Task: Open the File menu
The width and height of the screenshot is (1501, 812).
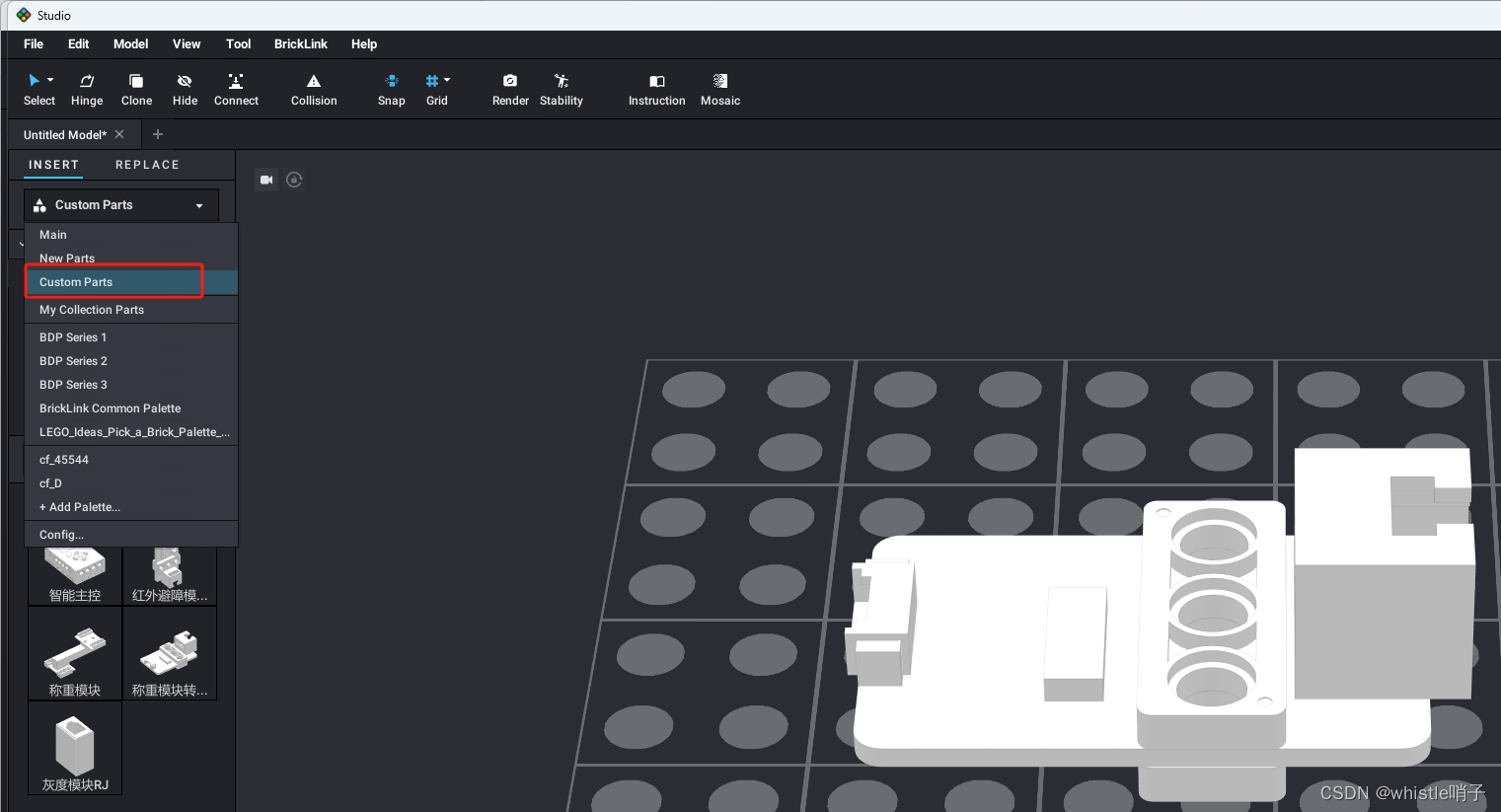Action: 34,44
